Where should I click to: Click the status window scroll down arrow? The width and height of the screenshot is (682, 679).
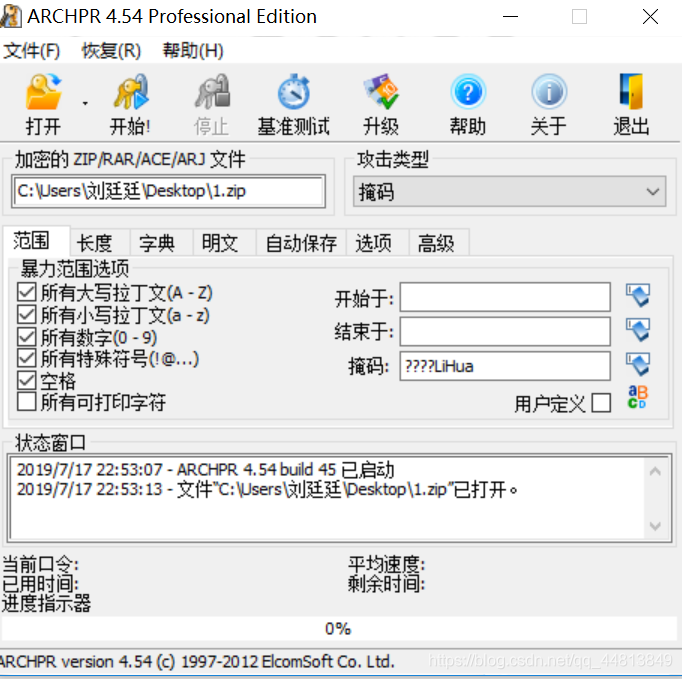click(655, 525)
